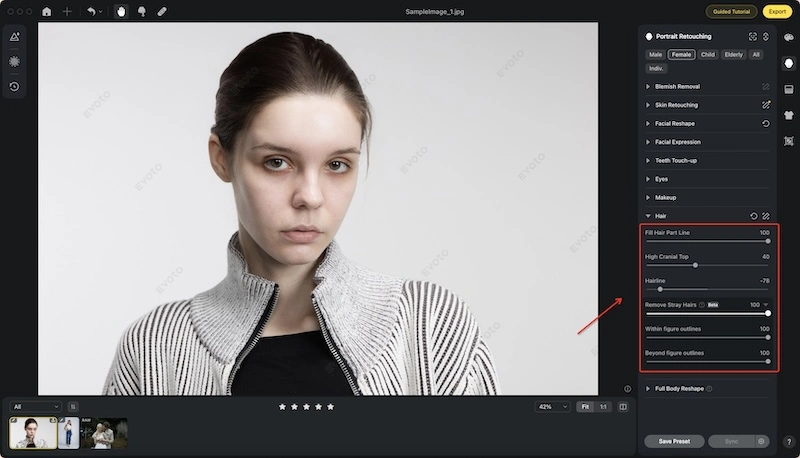Click the Hairline slider
Screen dimensions: 800x458
707,289
